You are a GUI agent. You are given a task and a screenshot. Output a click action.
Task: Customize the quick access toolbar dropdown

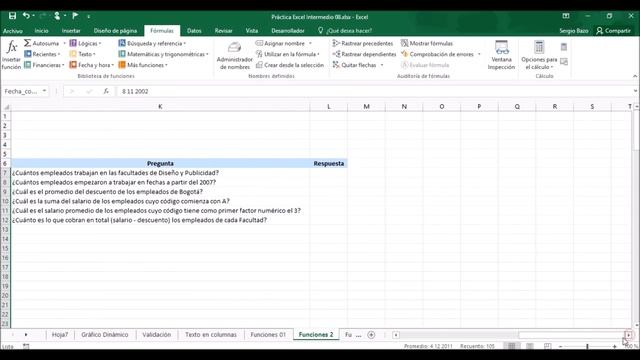click(x=88, y=16)
